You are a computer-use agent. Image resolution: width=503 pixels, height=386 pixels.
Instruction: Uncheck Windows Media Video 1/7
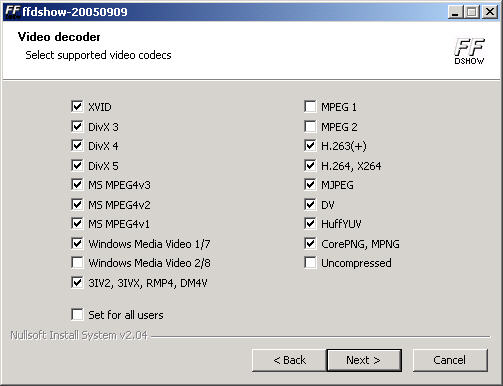(x=77, y=243)
